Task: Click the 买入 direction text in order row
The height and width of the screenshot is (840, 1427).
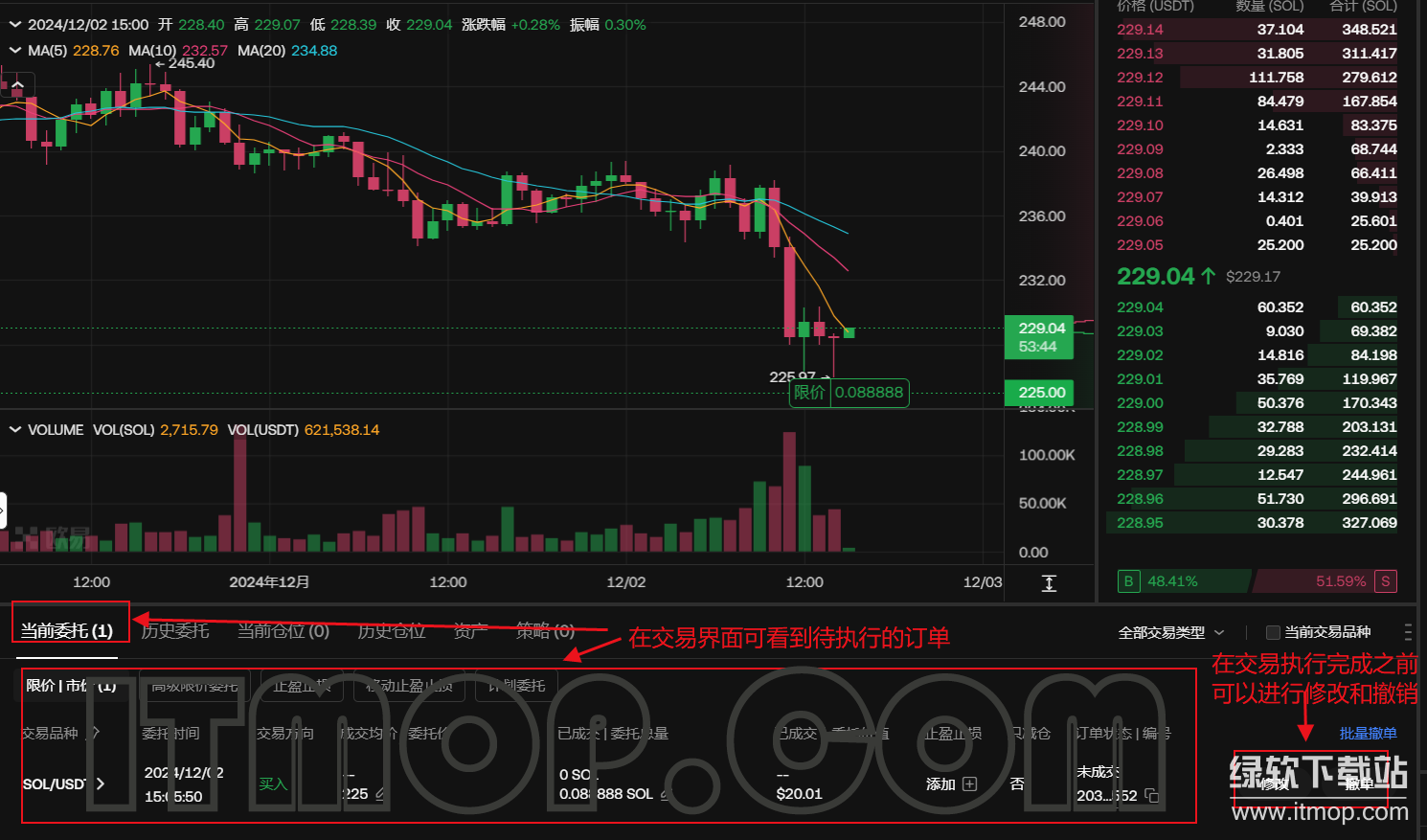Action: pyautogui.click(x=273, y=783)
